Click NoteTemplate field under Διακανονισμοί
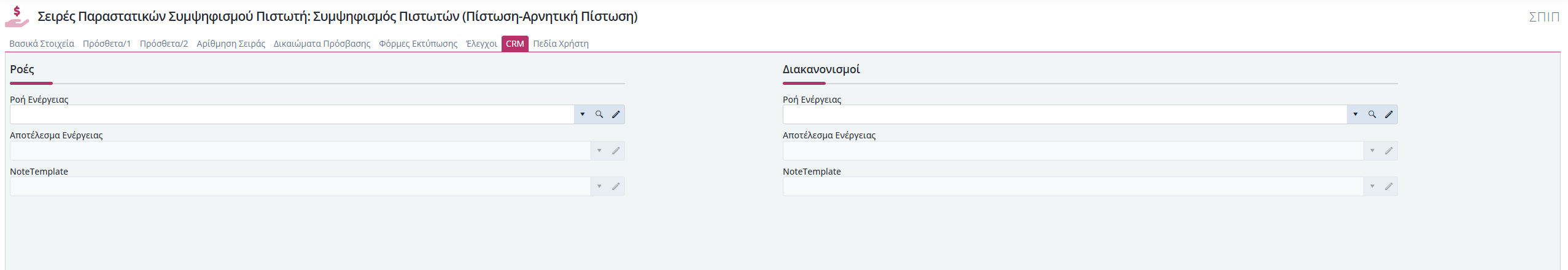This screenshot has width=1568, height=270. point(1073,186)
